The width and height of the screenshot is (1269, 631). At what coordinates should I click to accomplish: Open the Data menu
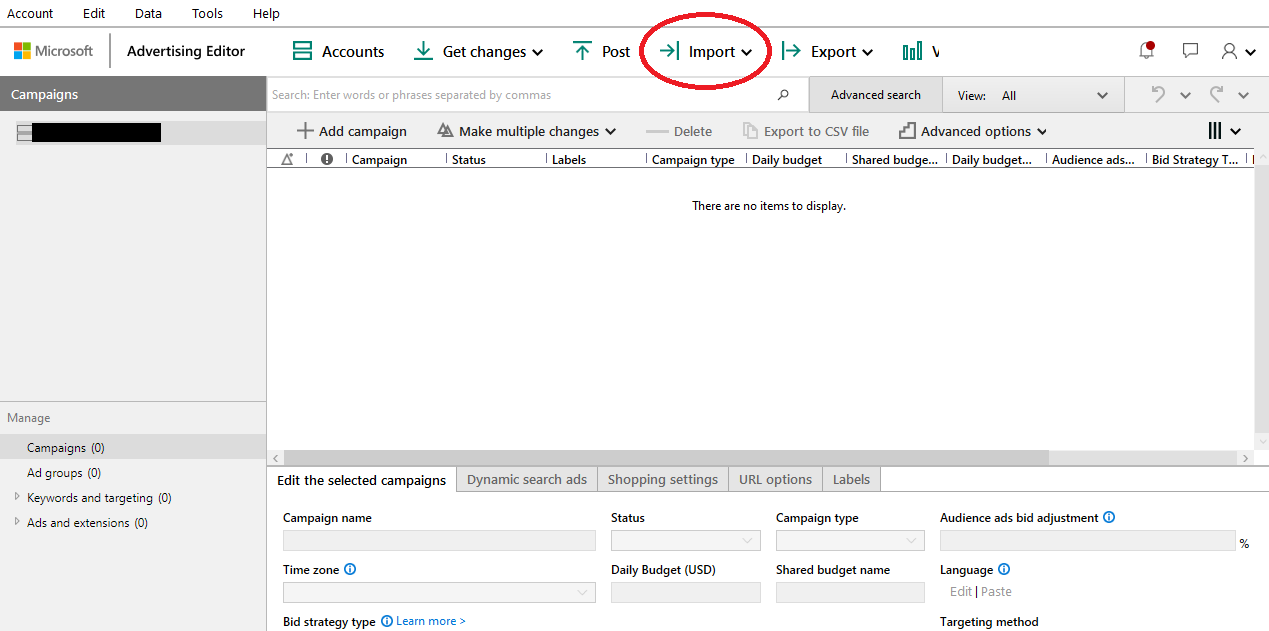[x=148, y=14]
